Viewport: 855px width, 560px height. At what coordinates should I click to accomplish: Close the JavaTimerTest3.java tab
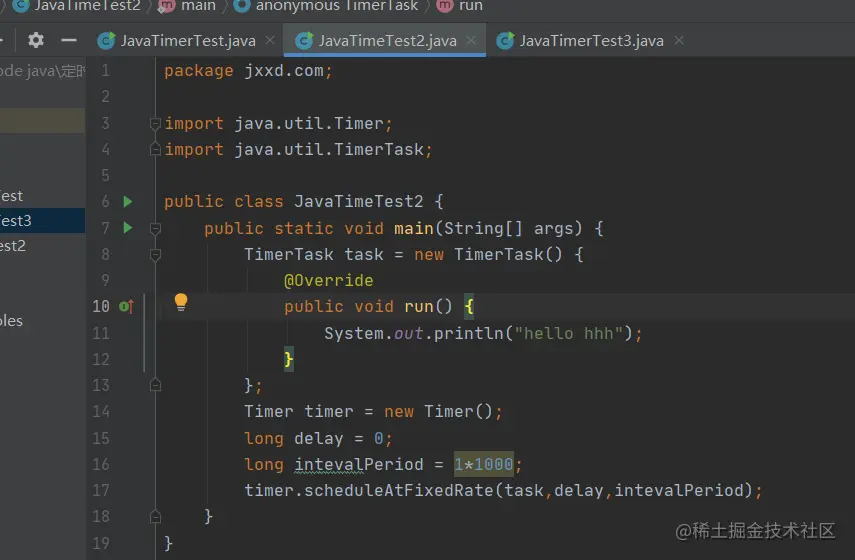[679, 40]
